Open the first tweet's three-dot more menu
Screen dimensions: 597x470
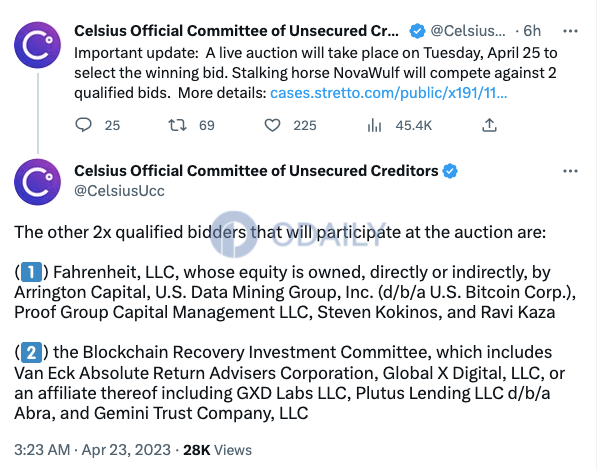point(570,31)
